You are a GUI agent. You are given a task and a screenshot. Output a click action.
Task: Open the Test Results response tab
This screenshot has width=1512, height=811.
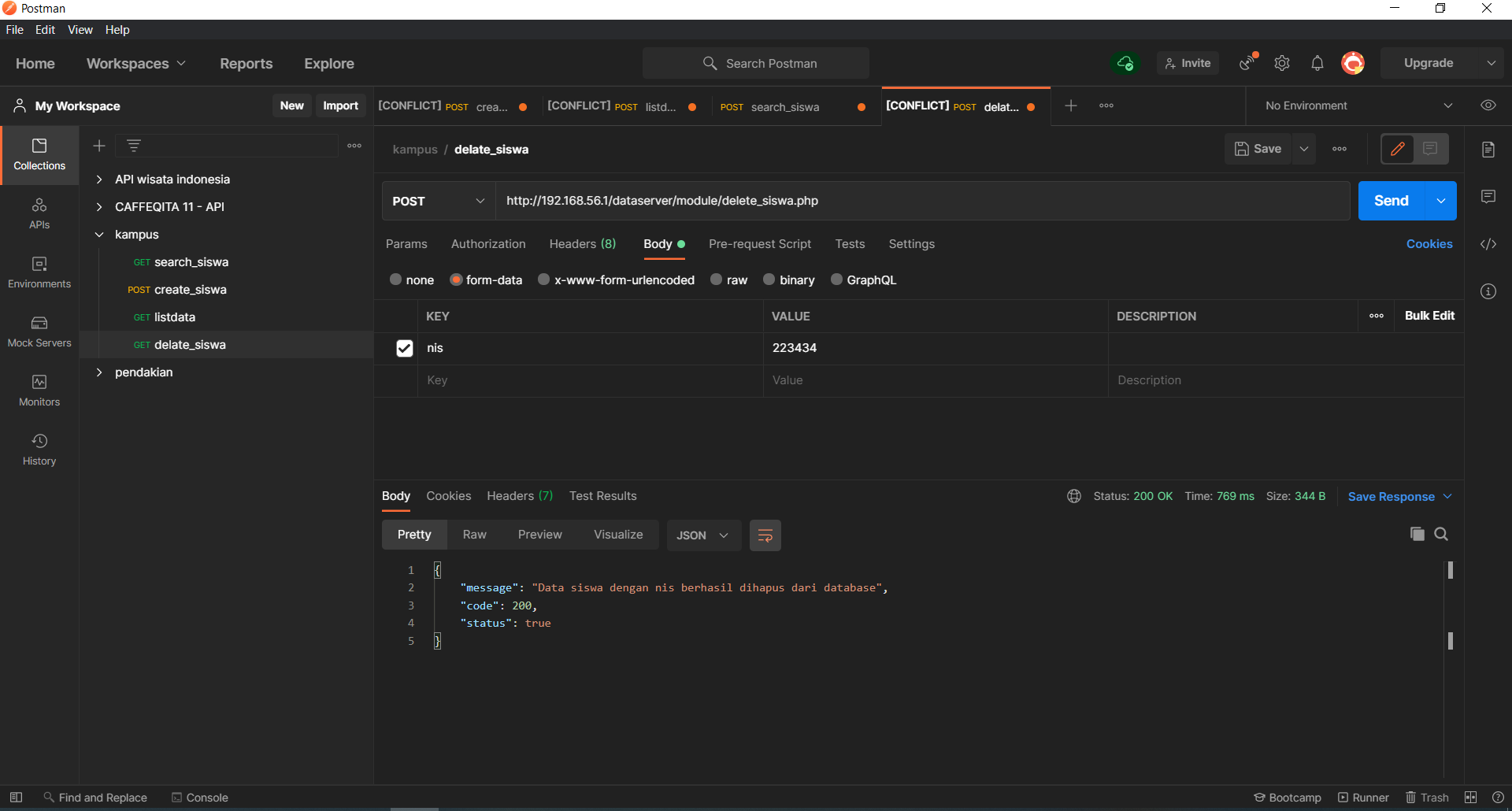click(x=603, y=496)
